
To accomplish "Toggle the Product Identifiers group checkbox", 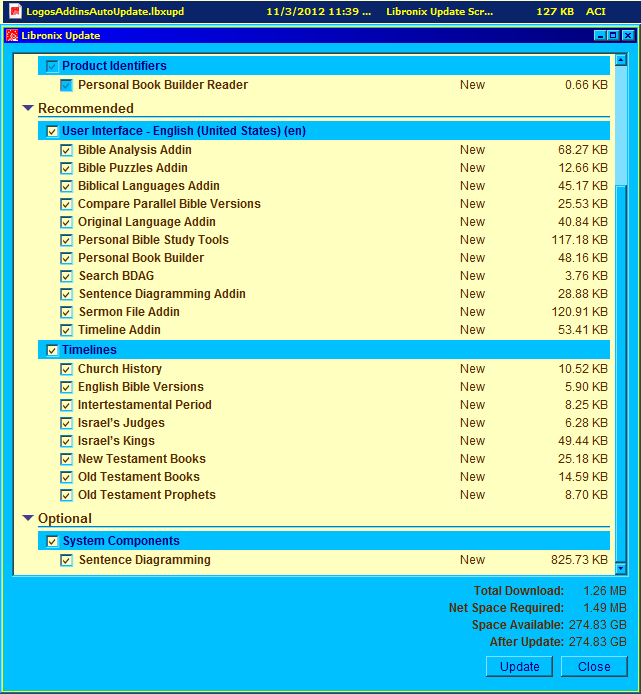I will (52, 66).
